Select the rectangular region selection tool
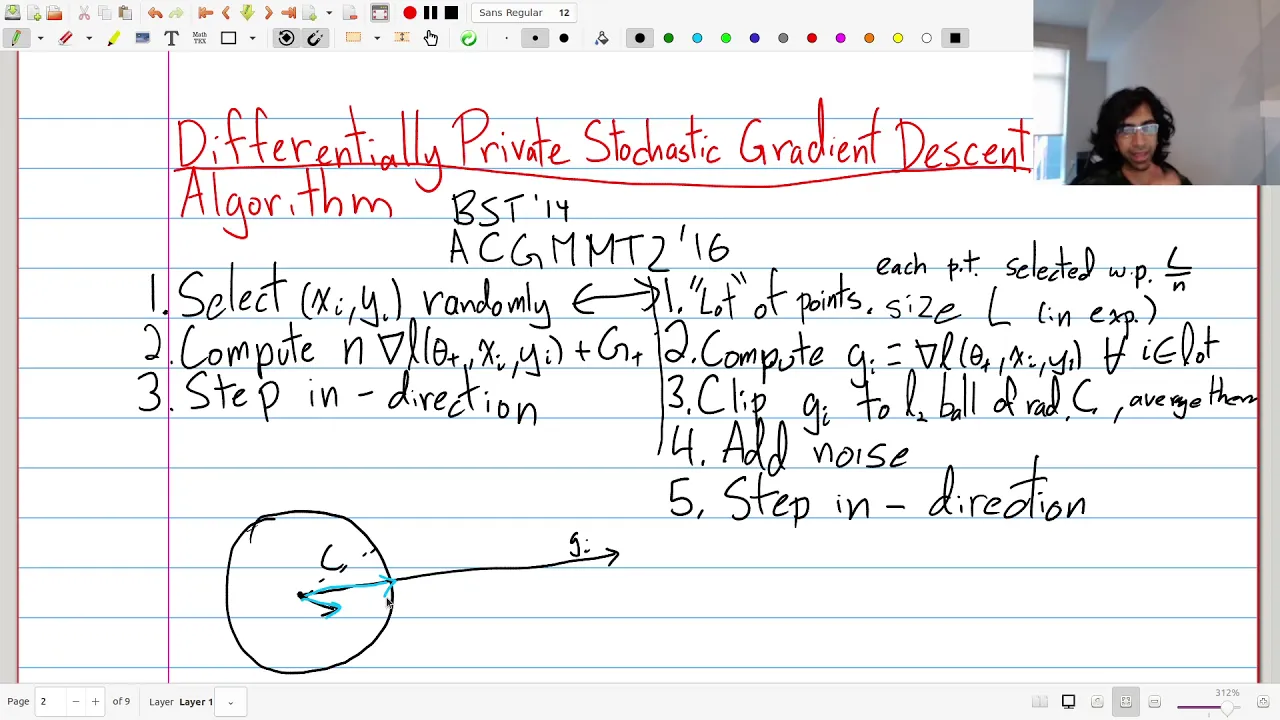The height and width of the screenshot is (720, 1280). tap(353, 38)
